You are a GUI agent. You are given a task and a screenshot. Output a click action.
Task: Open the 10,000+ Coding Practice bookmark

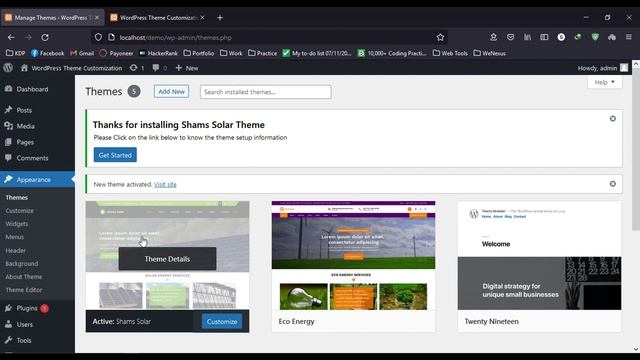click(392, 53)
